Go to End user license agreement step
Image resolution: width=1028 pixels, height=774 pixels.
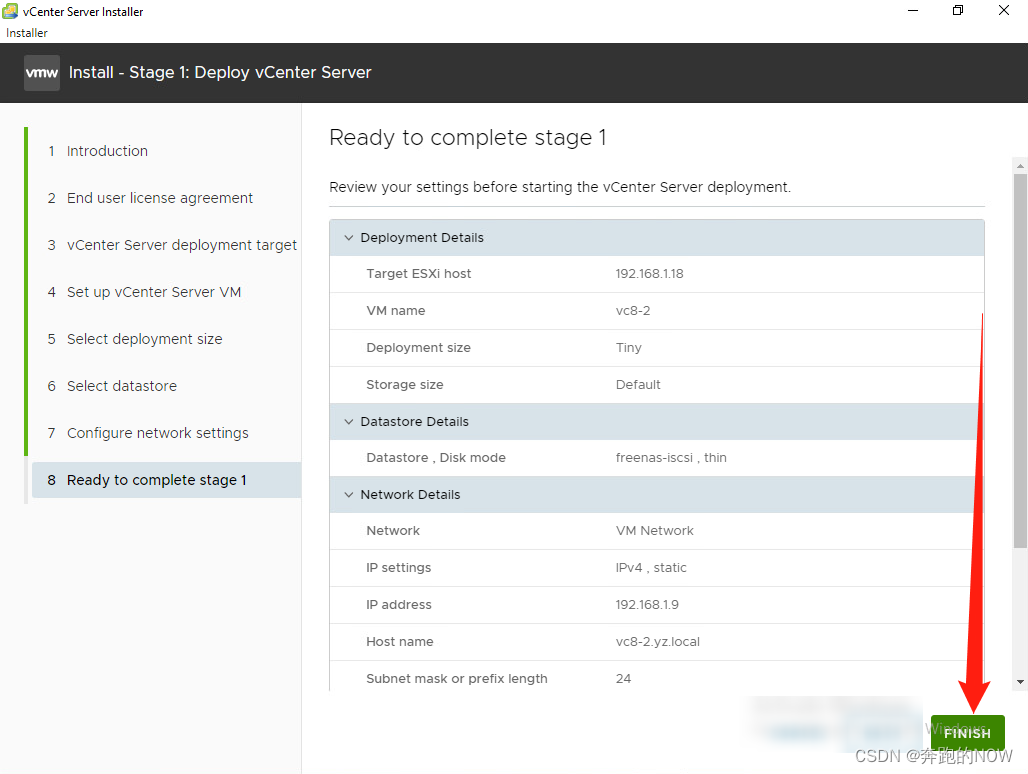[150, 198]
